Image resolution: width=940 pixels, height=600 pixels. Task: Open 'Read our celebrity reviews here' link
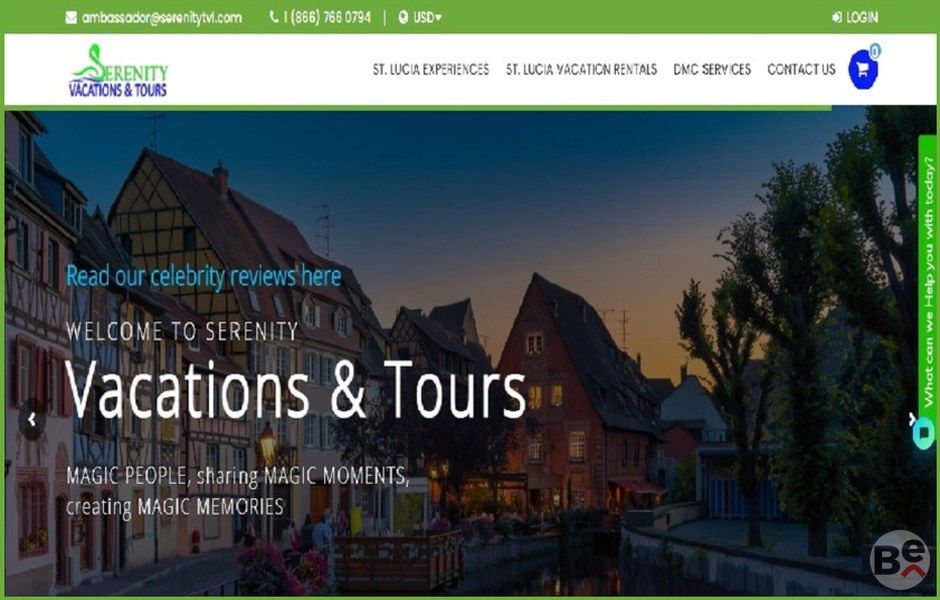(x=204, y=276)
